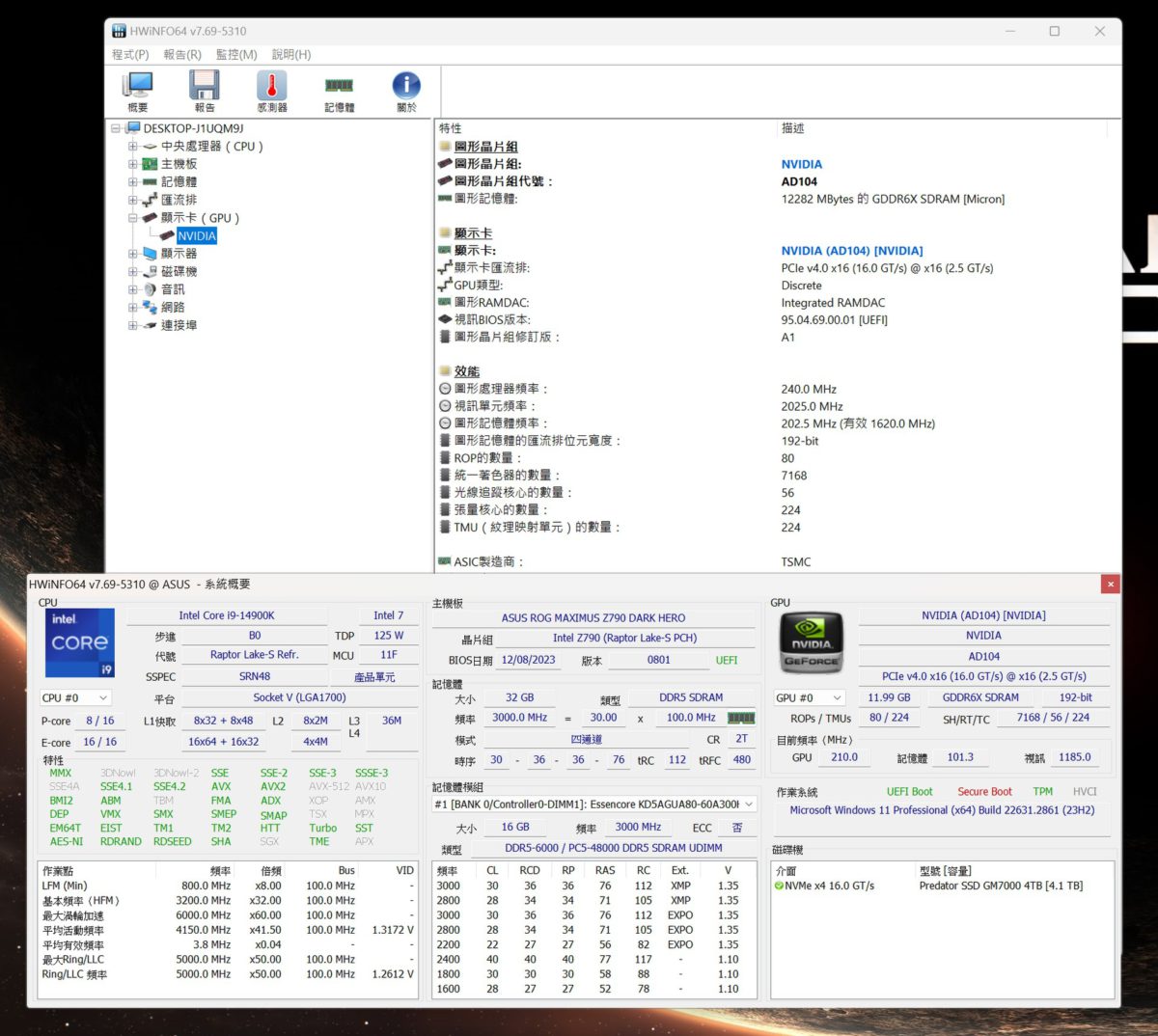This screenshot has width=1158, height=1036.
Task: Click the NVIDIA GeForce logo in GPU panel
Action: (x=812, y=641)
